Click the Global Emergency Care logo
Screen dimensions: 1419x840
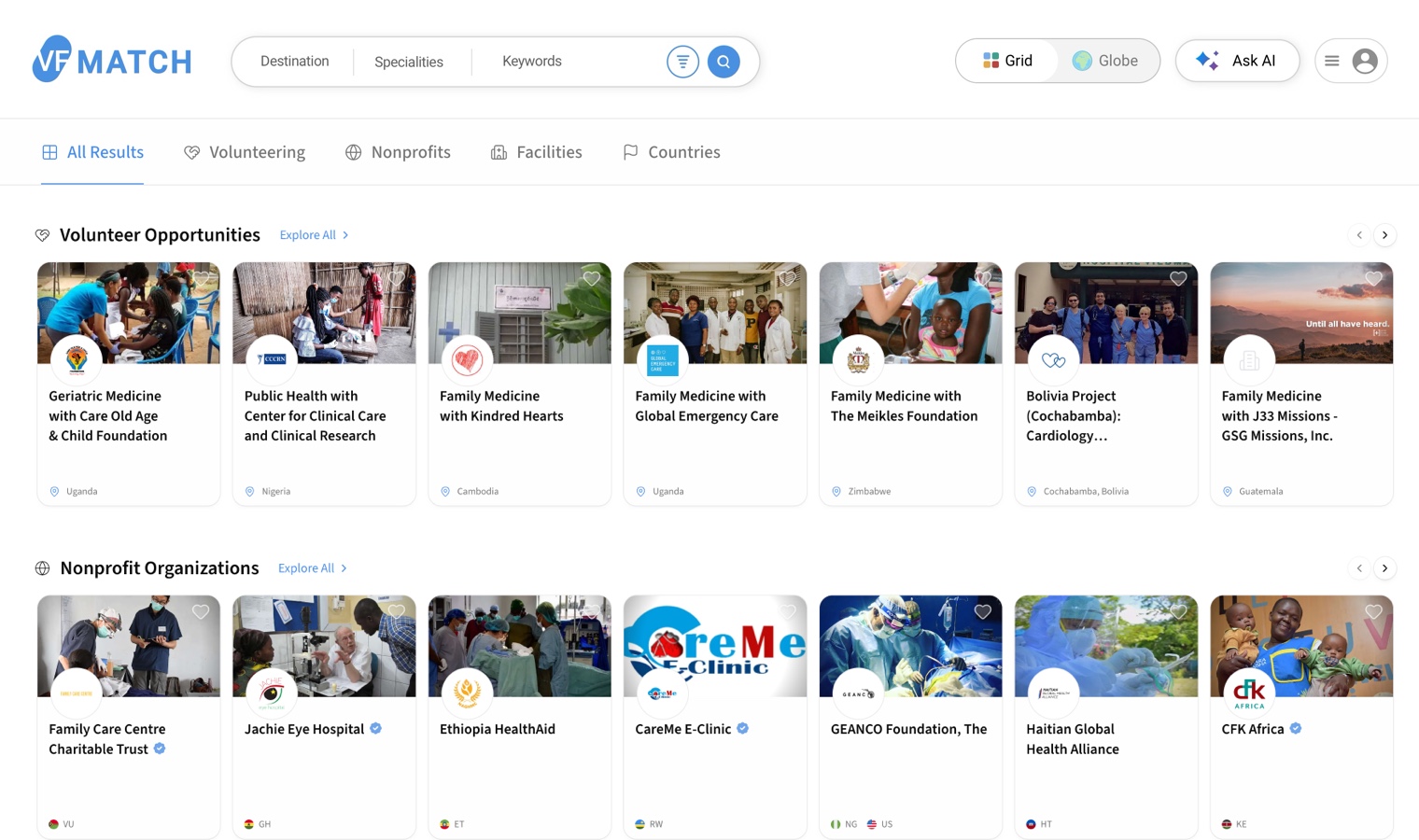[x=663, y=359]
